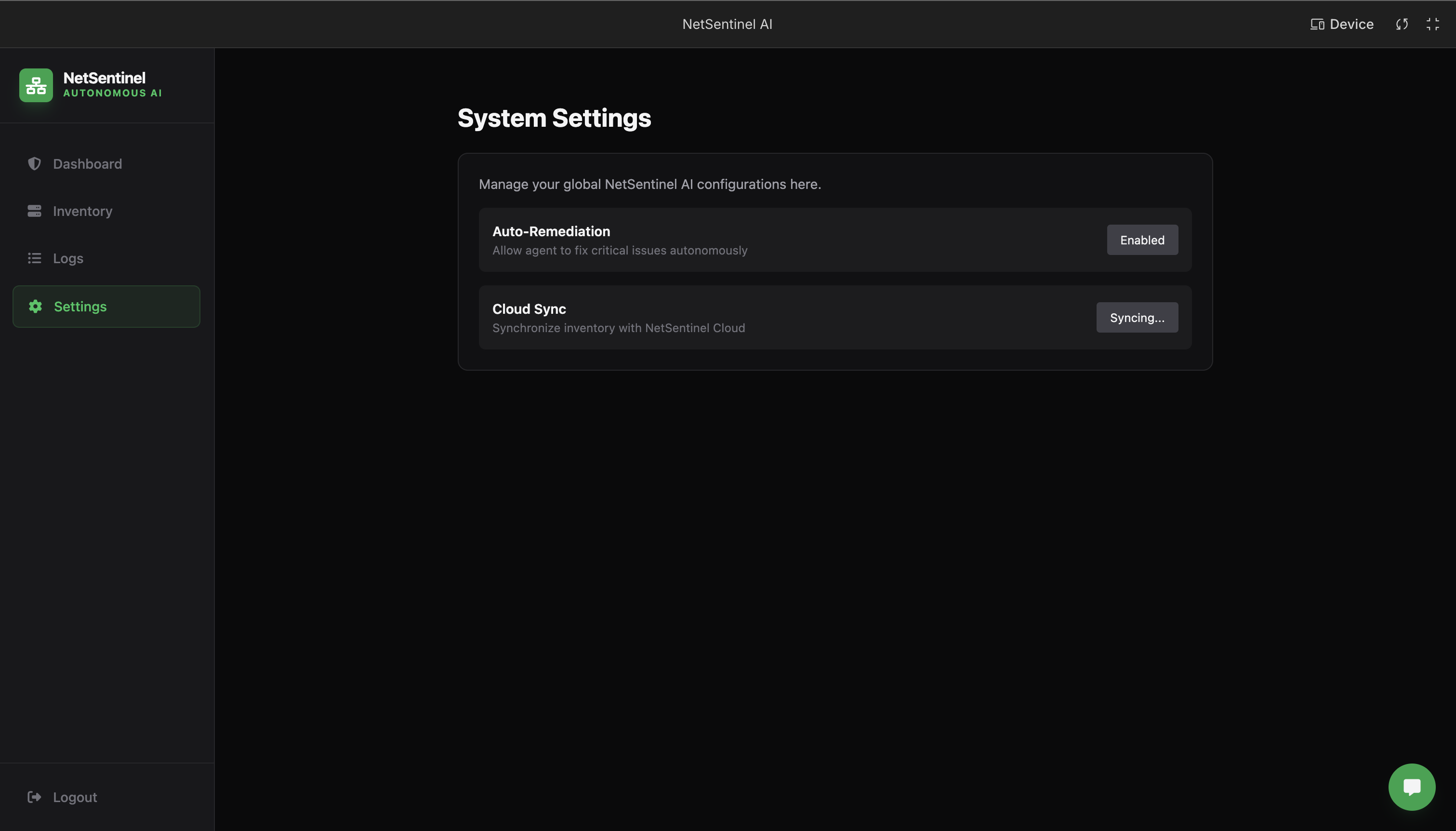Click the Logs list icon
This screenshot has height=831, width=1456.
tap(34, 258)
